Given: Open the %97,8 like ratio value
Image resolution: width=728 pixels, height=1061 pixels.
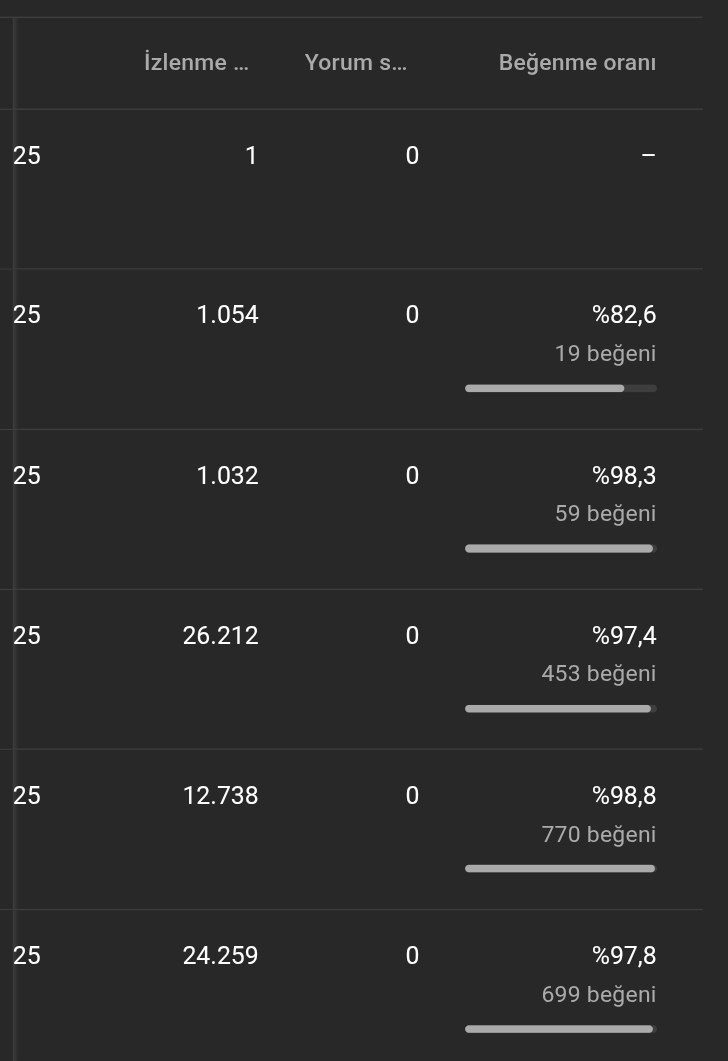Looking at the screenshot, I should coord(624,955).
